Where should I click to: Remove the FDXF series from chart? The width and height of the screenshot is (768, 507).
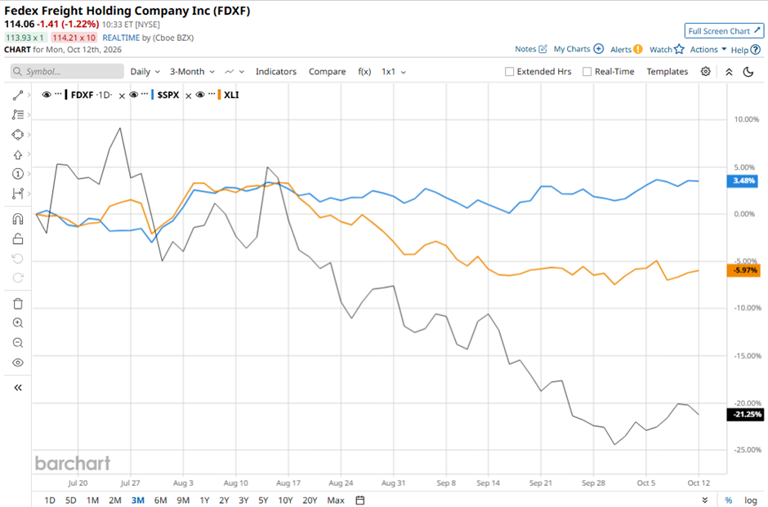click(x=122, y=96)
